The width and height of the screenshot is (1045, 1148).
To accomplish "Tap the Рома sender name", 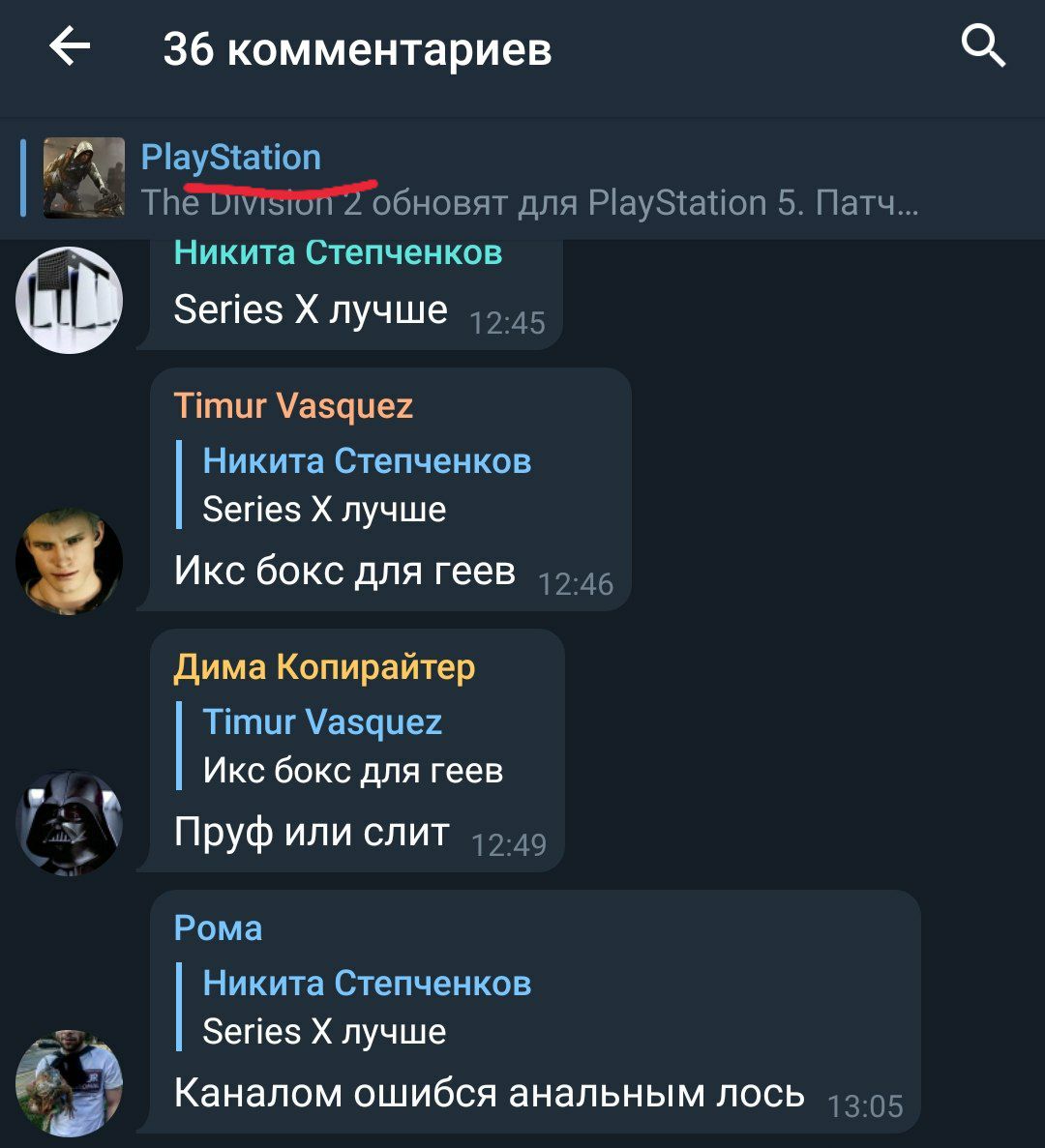I will pyautogui.click(x=218, y=928).
